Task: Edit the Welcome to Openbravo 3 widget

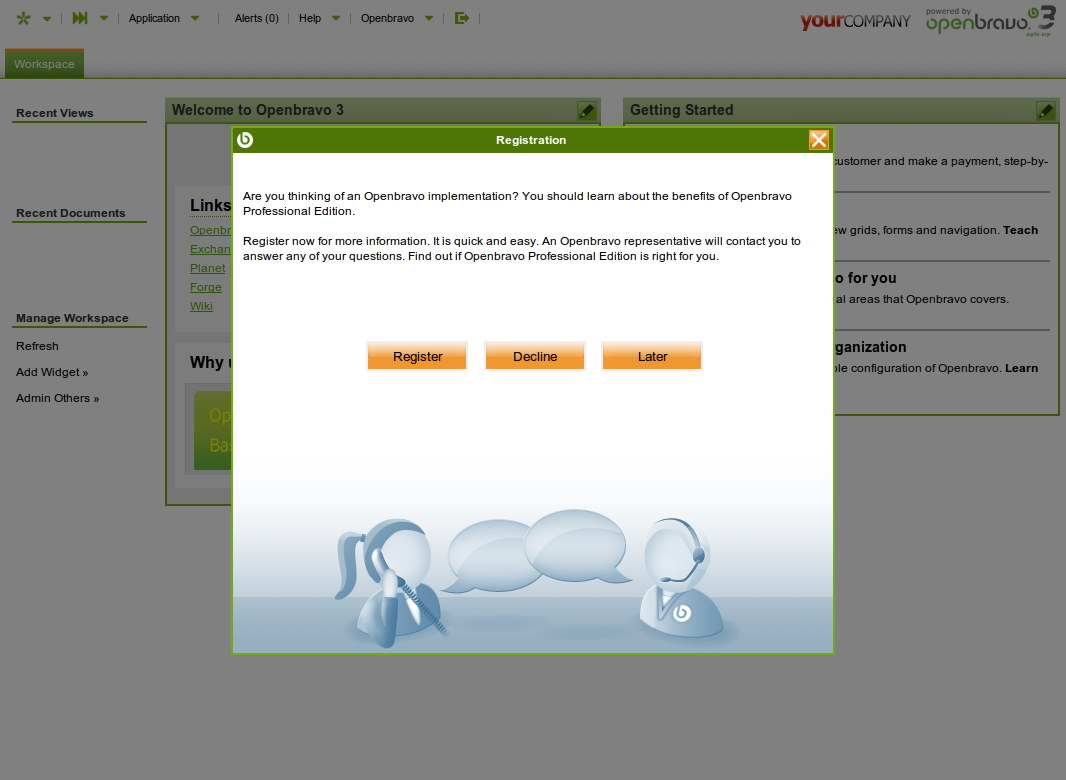Action: click(587, 110)
